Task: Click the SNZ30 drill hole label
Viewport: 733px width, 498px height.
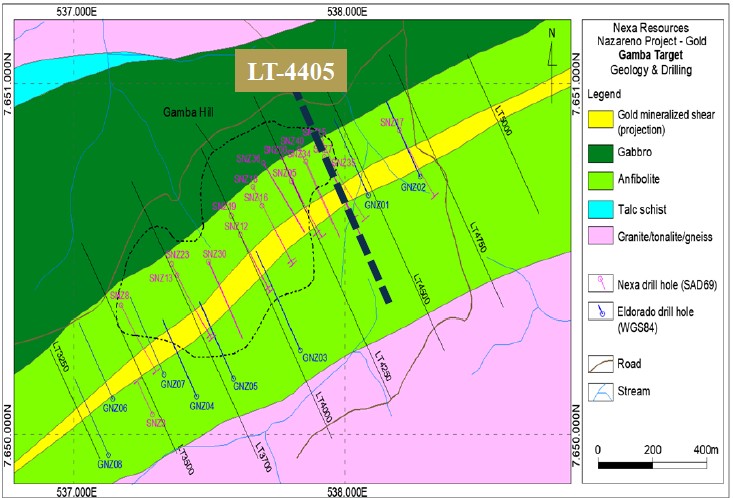Action: tap(215, 254)
